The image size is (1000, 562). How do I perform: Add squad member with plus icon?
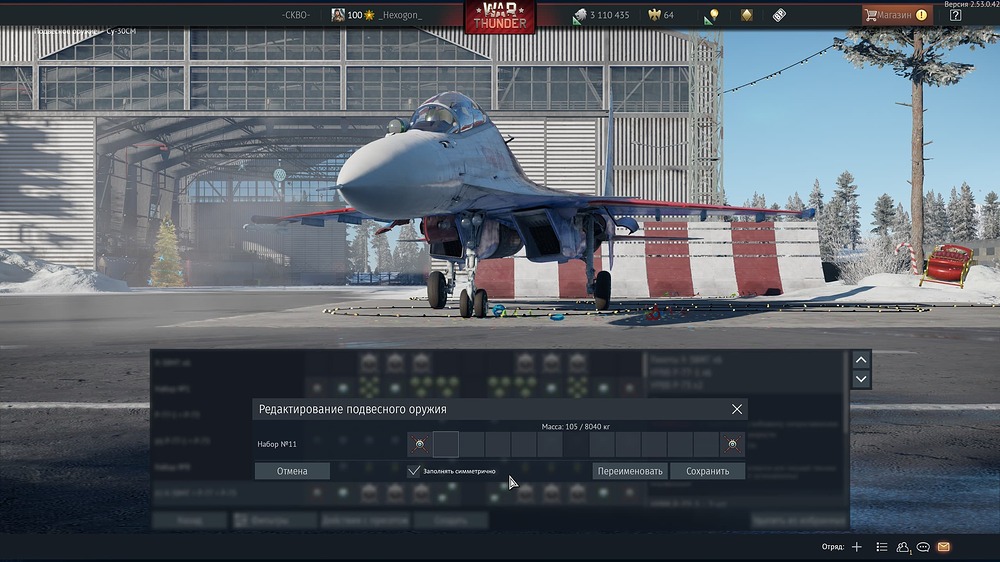click(x=856, y=547)
